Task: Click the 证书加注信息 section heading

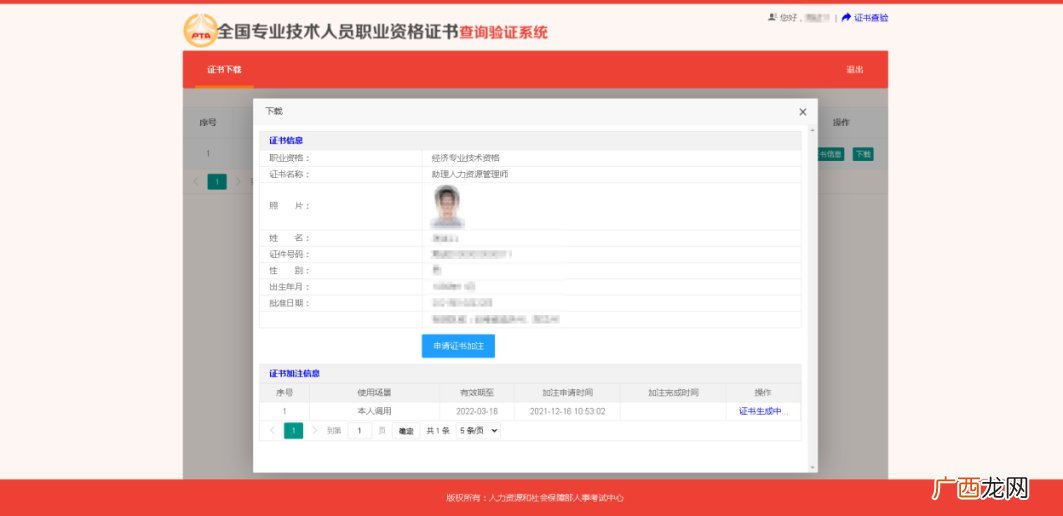Action: (x=294, y=373)
